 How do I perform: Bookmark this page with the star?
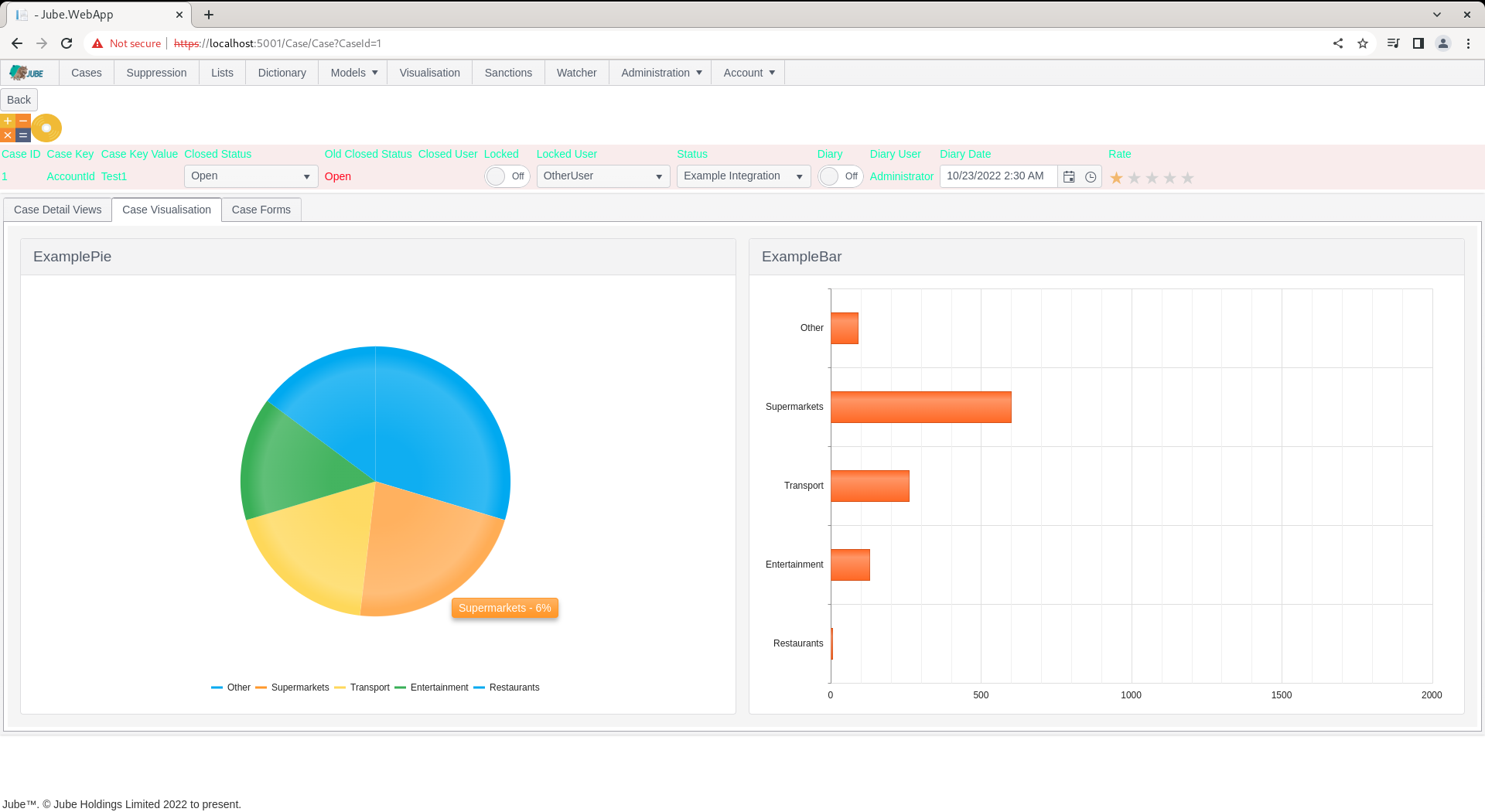1363,43
